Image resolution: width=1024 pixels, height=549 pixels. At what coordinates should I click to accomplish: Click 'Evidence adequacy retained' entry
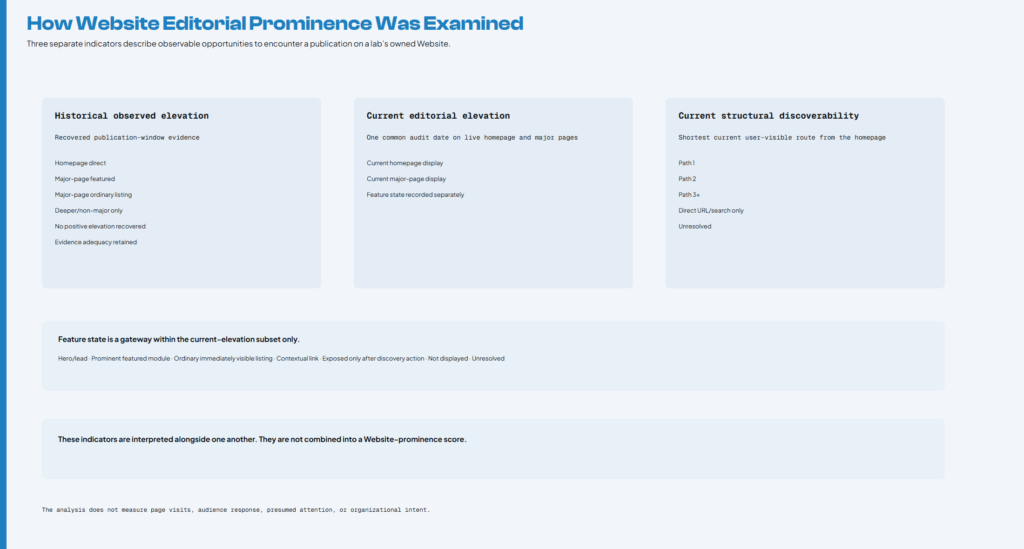point(96,242)
